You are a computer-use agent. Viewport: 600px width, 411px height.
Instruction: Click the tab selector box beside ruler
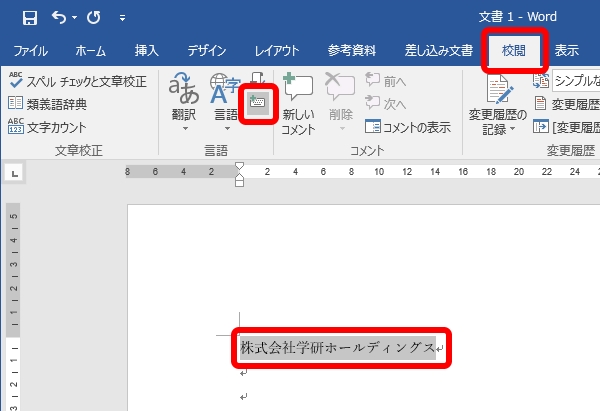click(x=15, y=173)
